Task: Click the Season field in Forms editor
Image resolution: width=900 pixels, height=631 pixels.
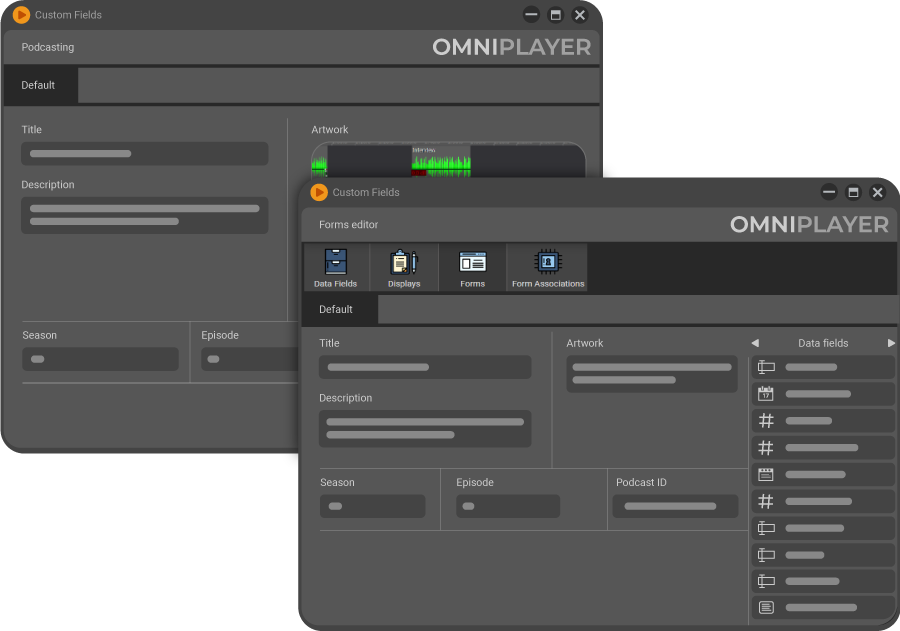Action: click(373, 506)
